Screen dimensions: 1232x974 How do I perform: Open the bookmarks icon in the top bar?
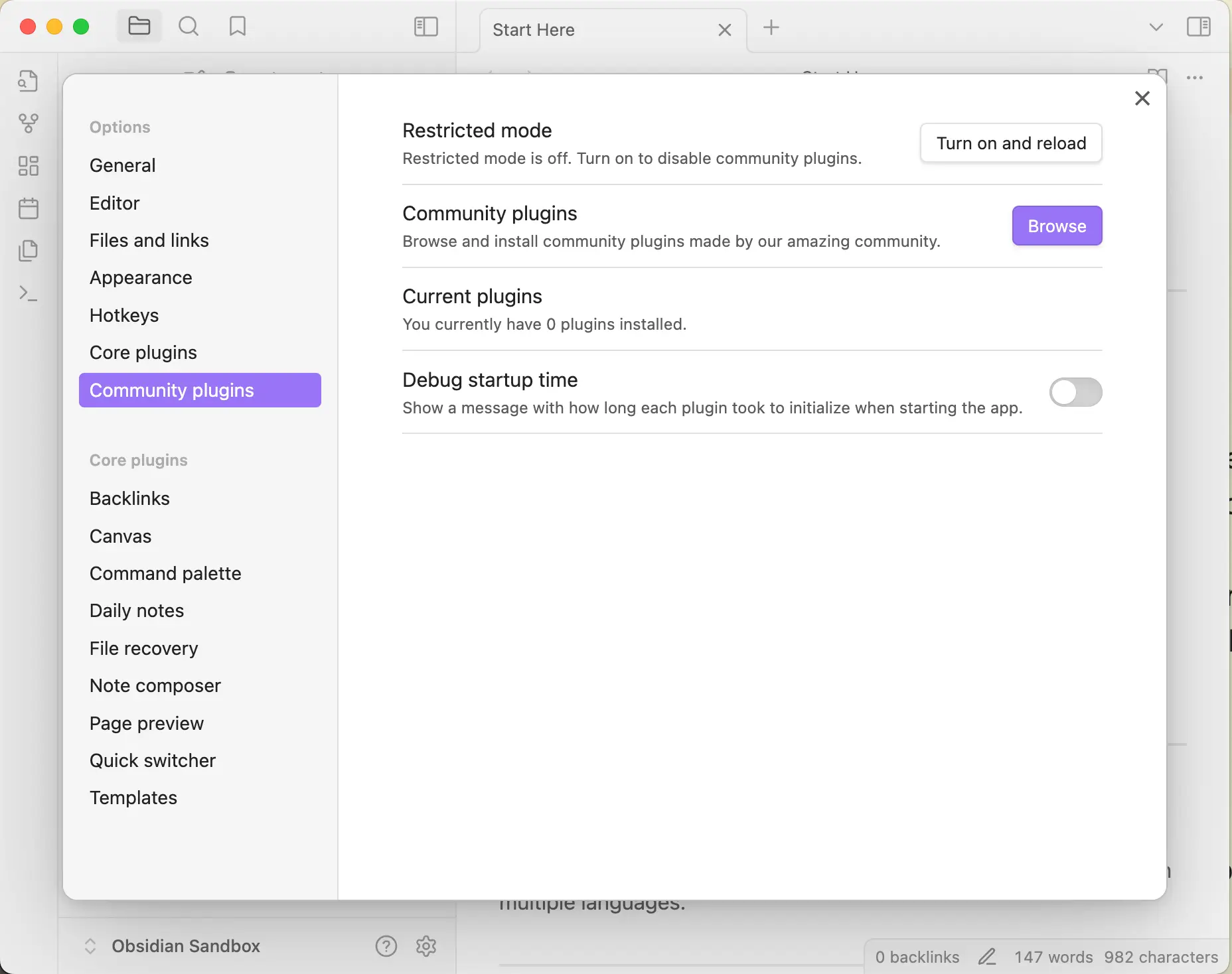tap(237, 27)
